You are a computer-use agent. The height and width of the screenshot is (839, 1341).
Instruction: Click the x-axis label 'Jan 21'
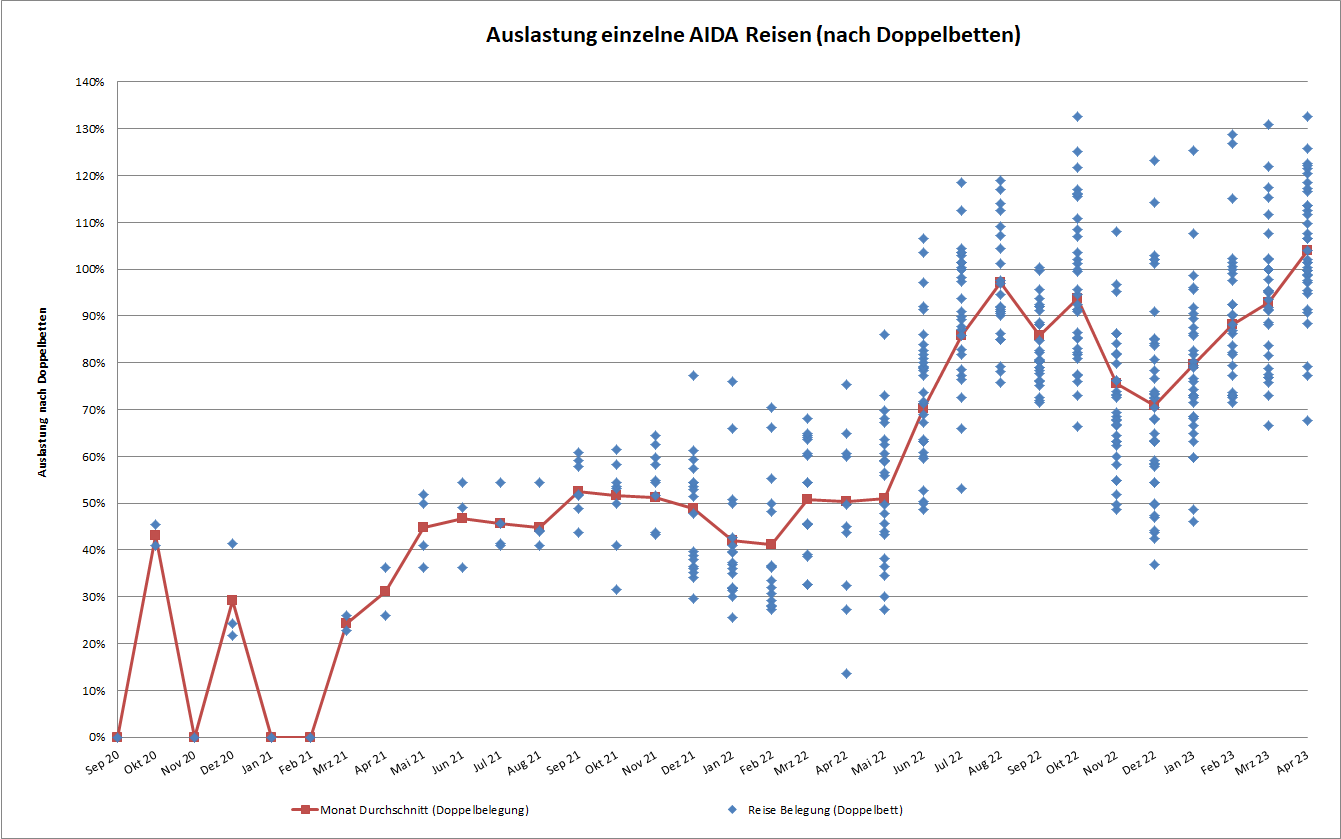pyautogui.click(x=256, y=761)
